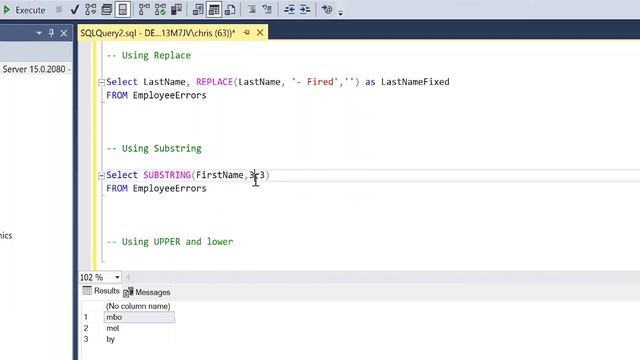This screenshot has height=360, width=640.
Task: Click the '-- Using Replace' comment
Action: pos(149,56)
